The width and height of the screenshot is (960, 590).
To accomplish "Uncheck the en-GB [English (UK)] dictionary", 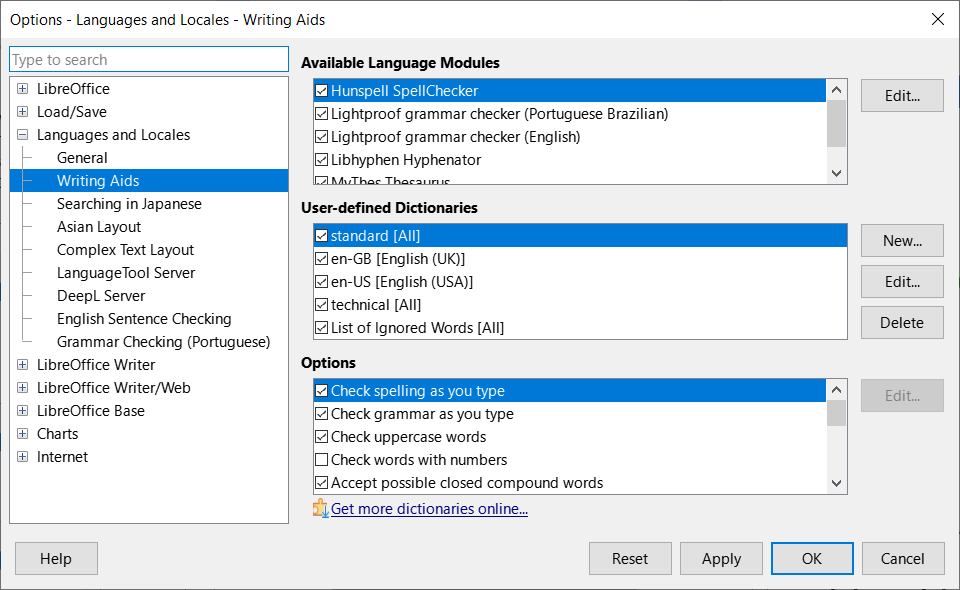I will click(322, 258).
